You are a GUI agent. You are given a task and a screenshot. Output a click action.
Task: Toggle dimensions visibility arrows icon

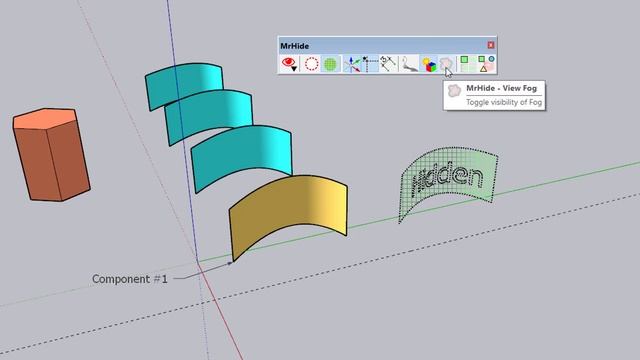(388, 64)
